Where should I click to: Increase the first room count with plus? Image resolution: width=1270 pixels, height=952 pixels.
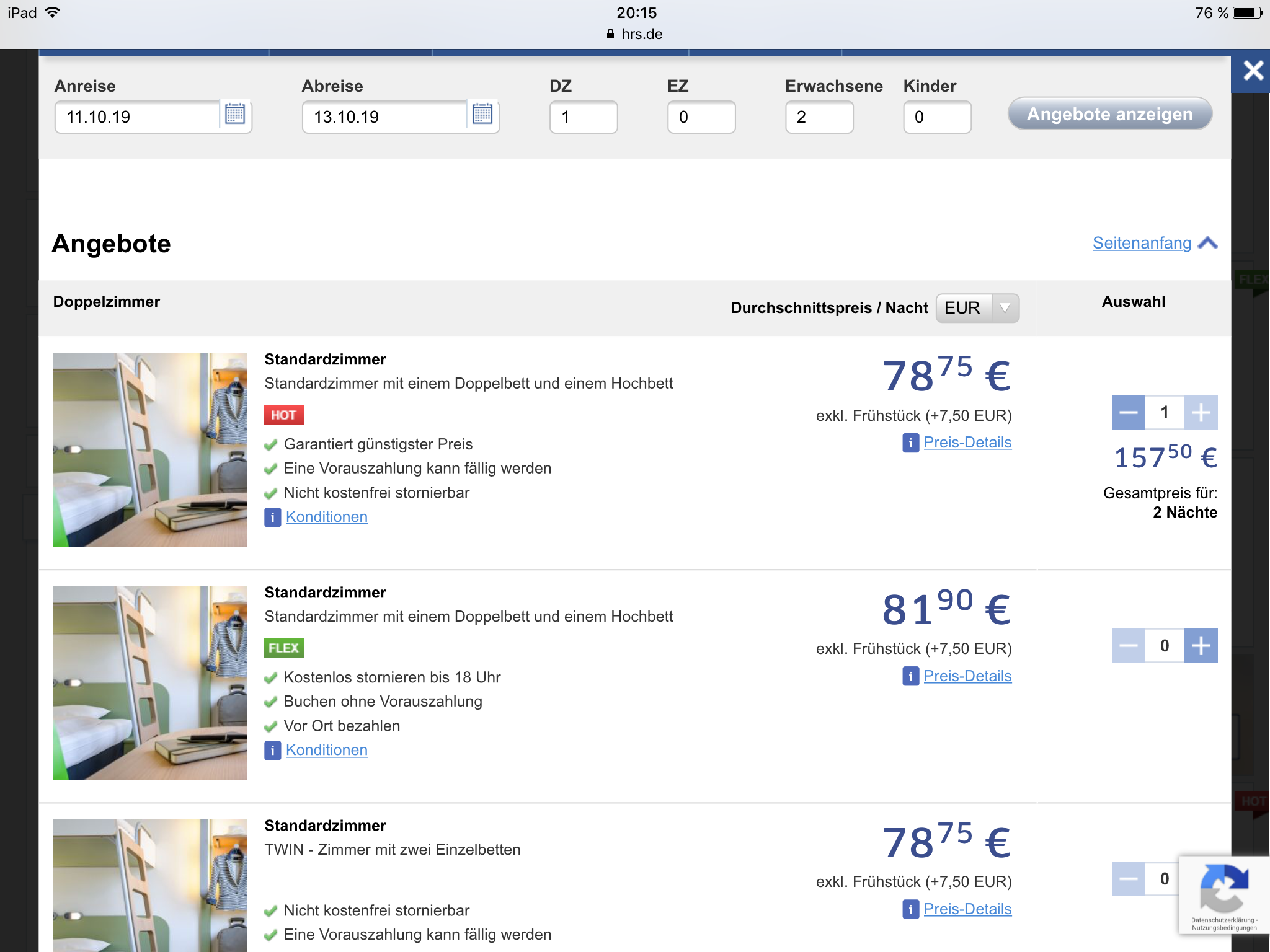click(x=1201, y=413)
